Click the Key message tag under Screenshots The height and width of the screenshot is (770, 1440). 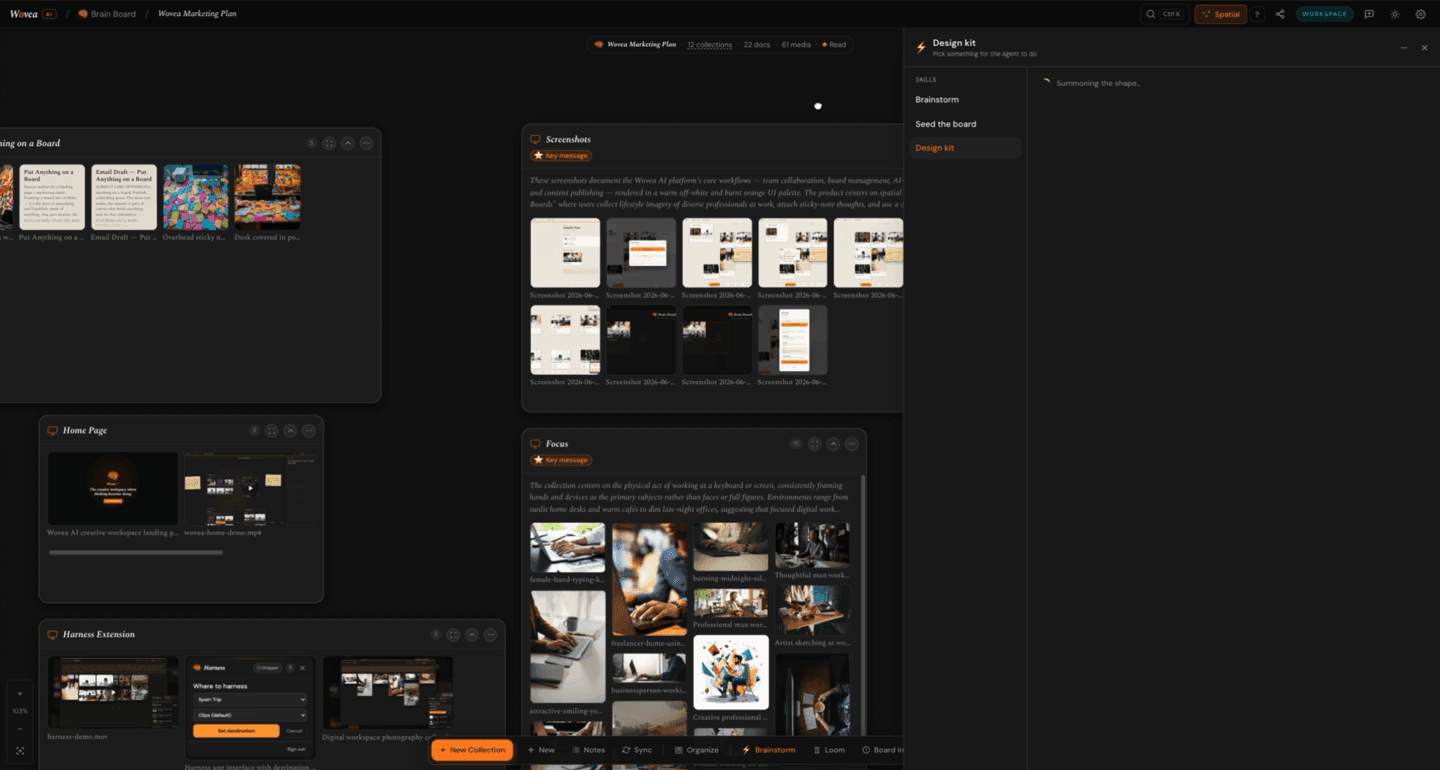(561, 156)
